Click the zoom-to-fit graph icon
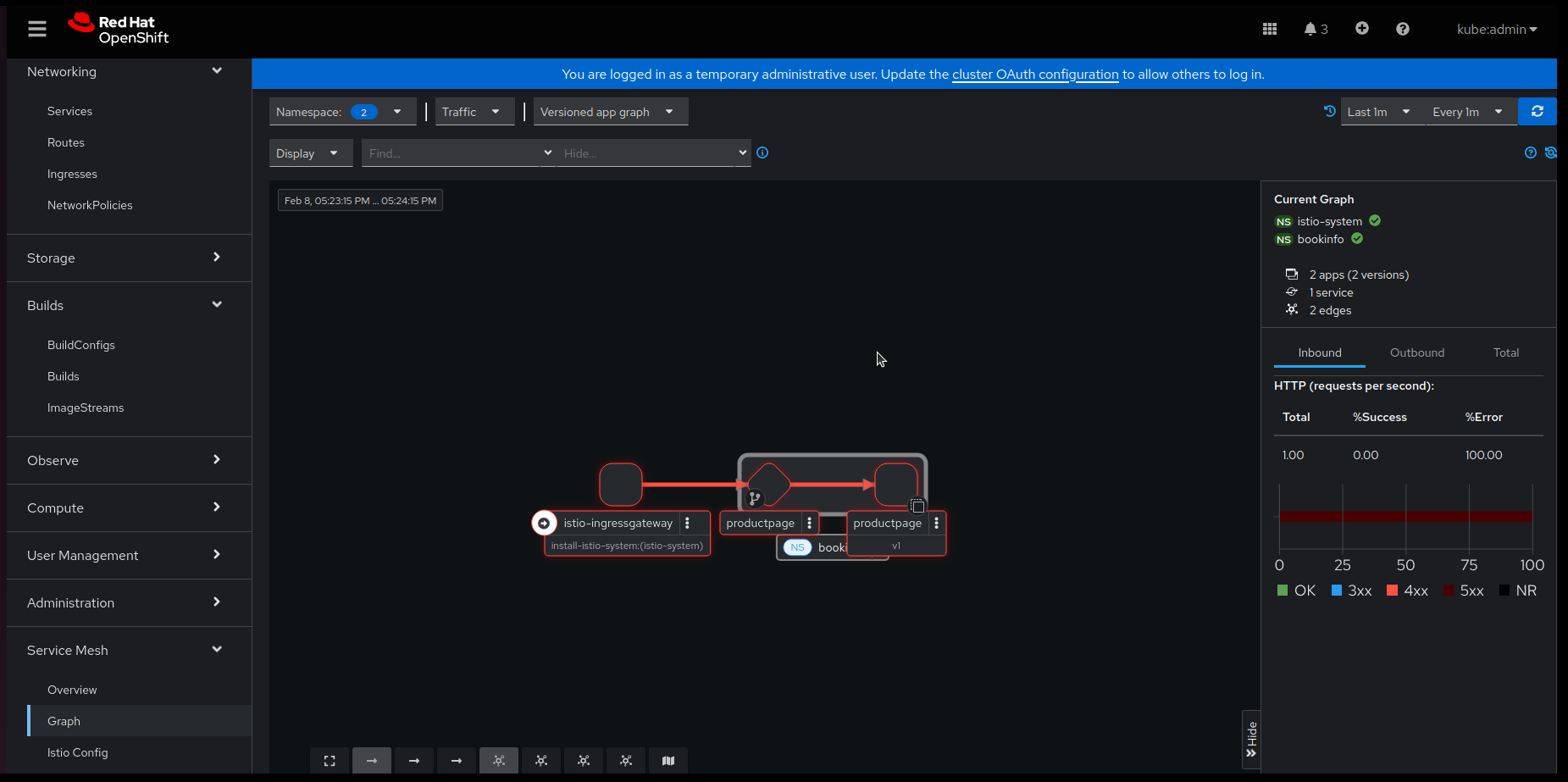Viewport: 1568px width, 782px height. 330,761
